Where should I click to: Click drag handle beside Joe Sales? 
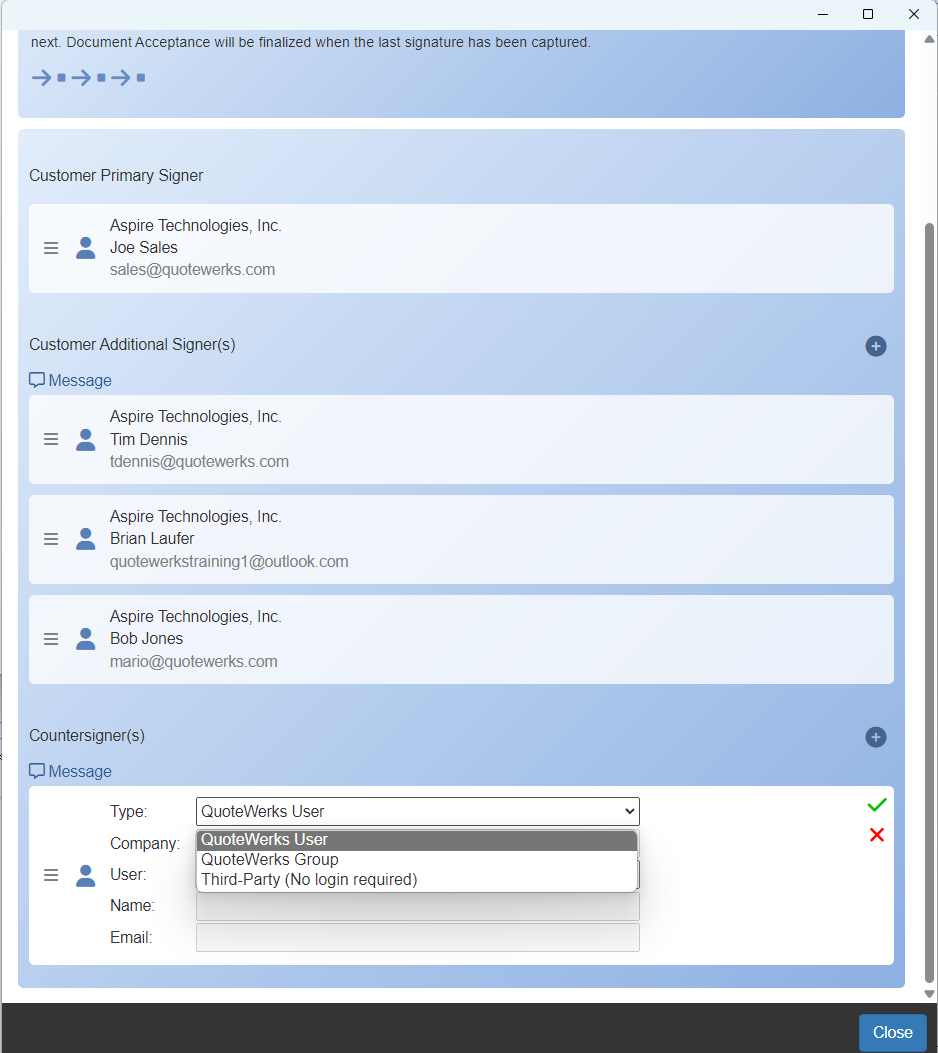[x=51, y=248]
